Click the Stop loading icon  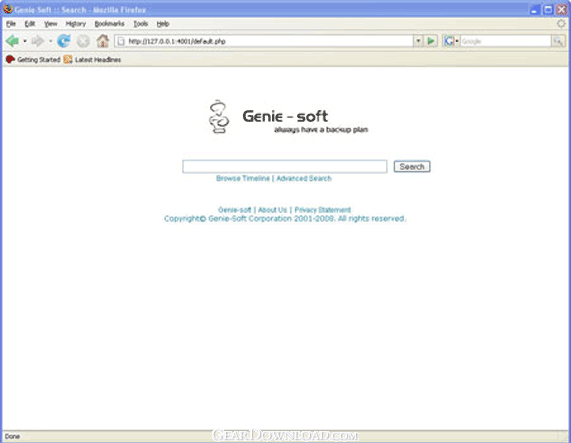pos(83,41)
